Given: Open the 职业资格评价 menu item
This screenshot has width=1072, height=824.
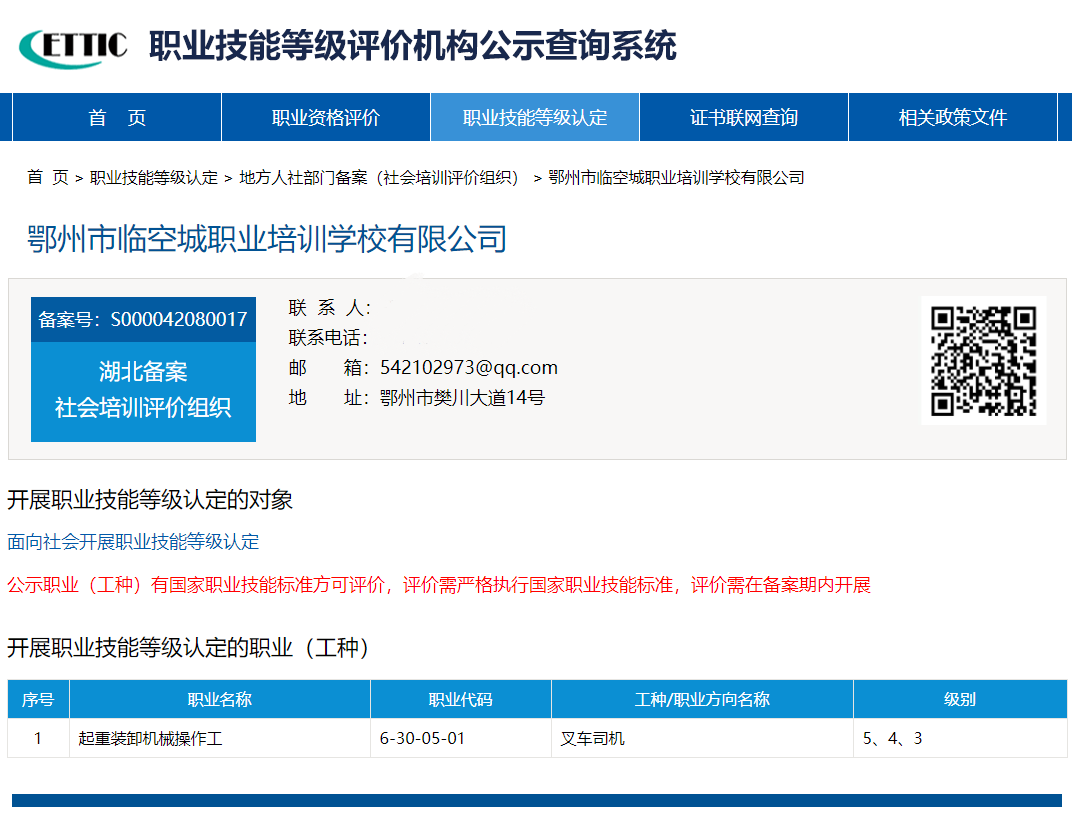Looking at the screenshot, I should (x=326, y=118).
